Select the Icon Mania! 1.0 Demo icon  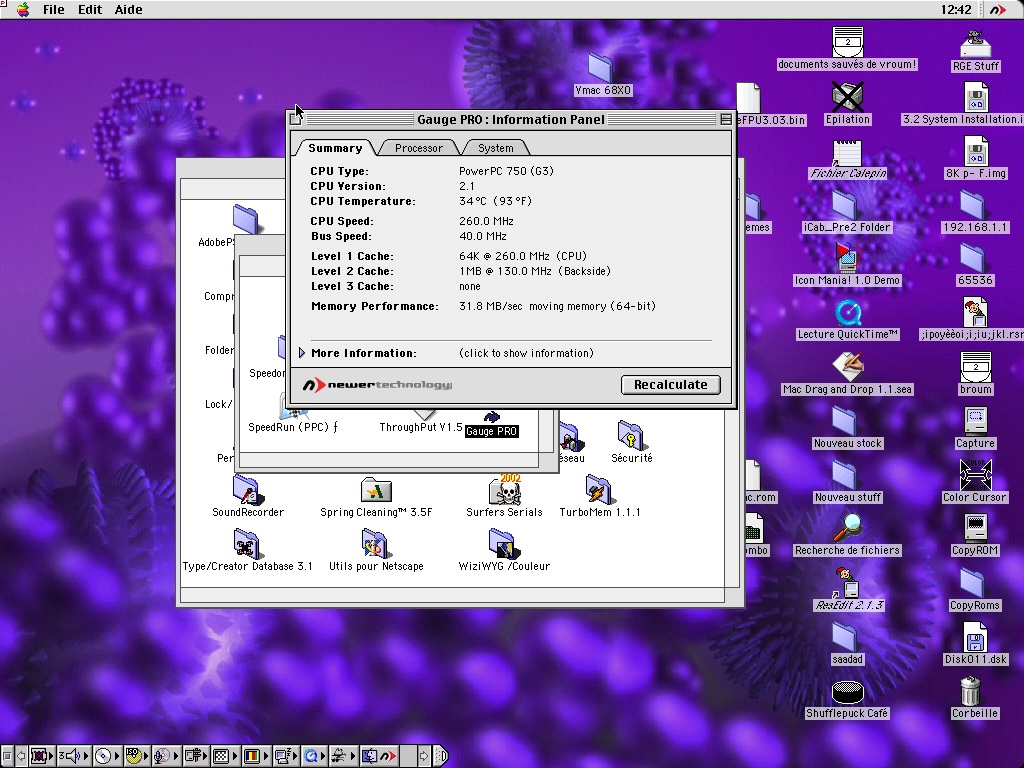847,257
